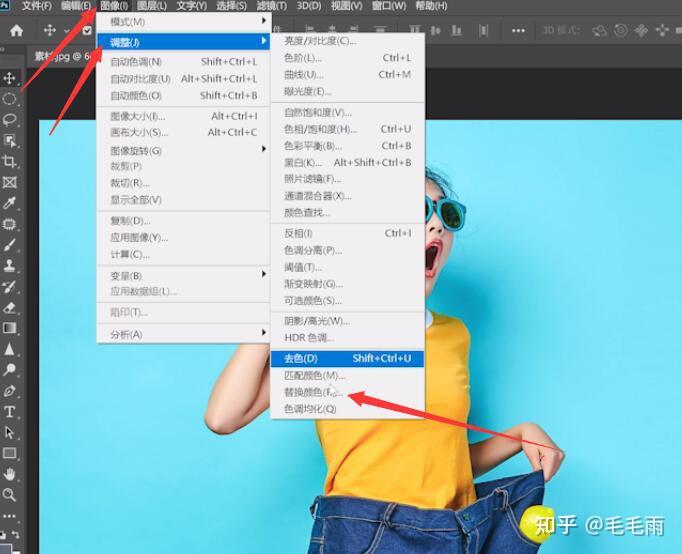Toggle the Auto-Select checkbox in options bar
The width and height of the screenshot is (682, 554).
(87, 30)
